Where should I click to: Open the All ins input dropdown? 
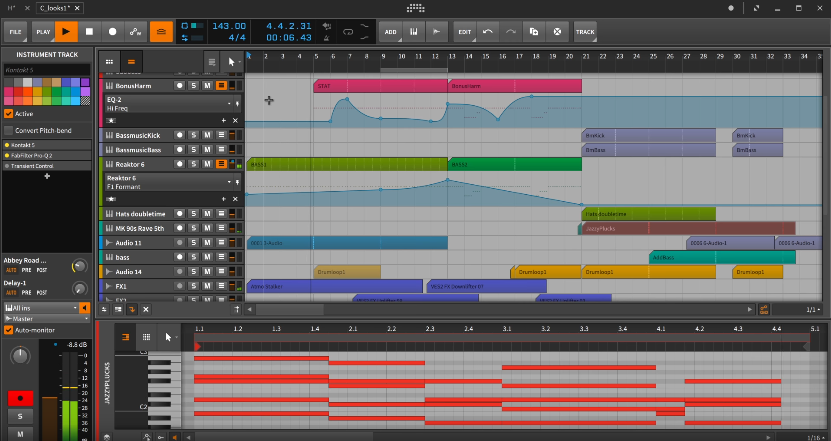[41, 308]
